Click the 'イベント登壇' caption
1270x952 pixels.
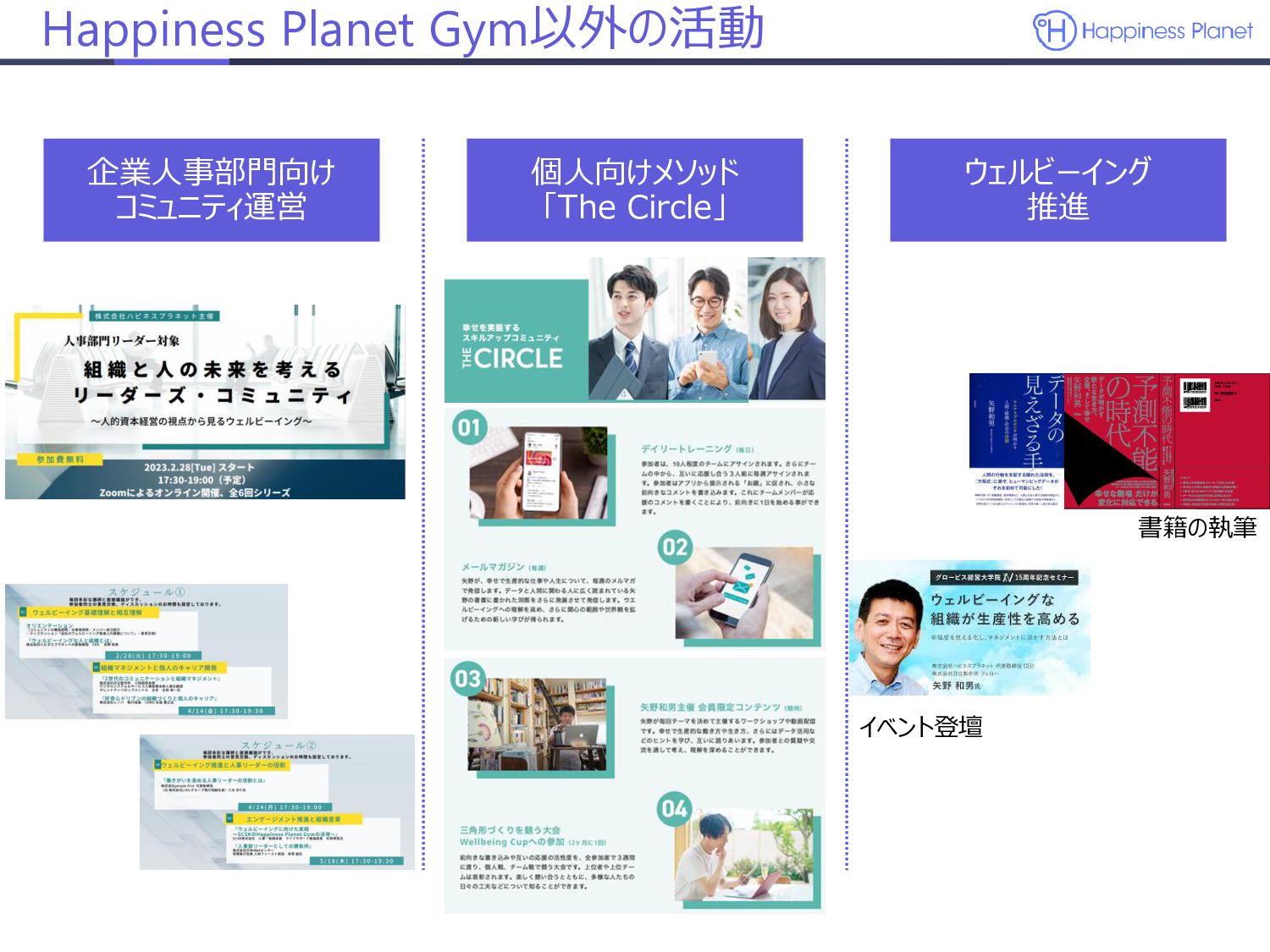click(x=920, y=727)
